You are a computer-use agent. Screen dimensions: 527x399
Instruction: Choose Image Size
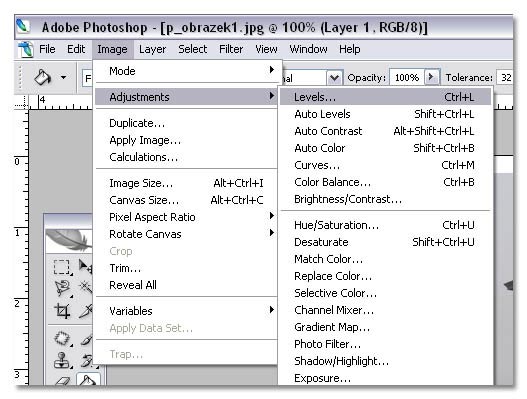[186, 183]
